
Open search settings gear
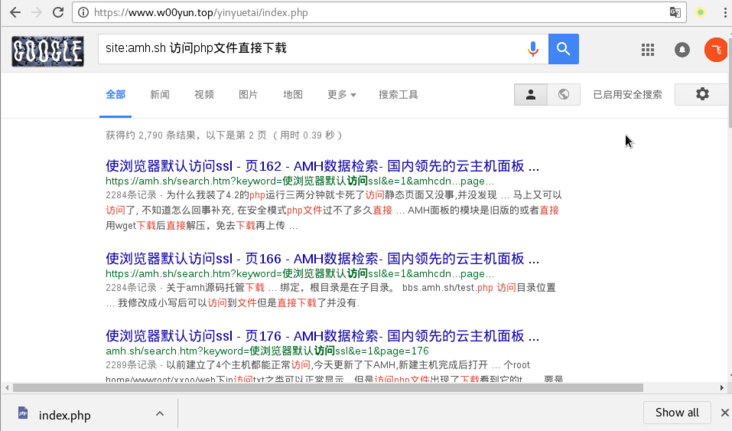pos(702,94)
